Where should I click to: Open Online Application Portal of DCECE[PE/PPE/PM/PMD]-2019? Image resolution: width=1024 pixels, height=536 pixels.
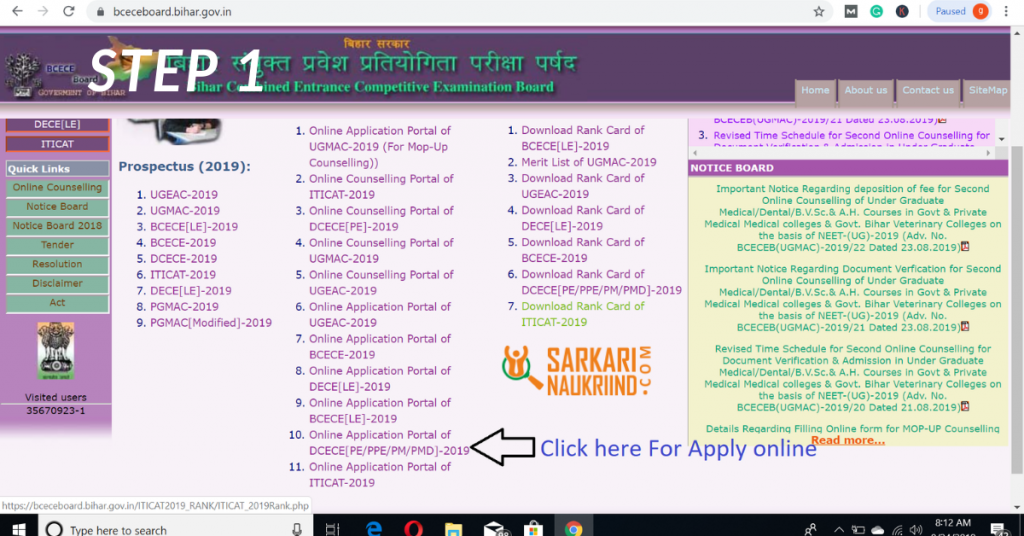[x=389, y=442]
